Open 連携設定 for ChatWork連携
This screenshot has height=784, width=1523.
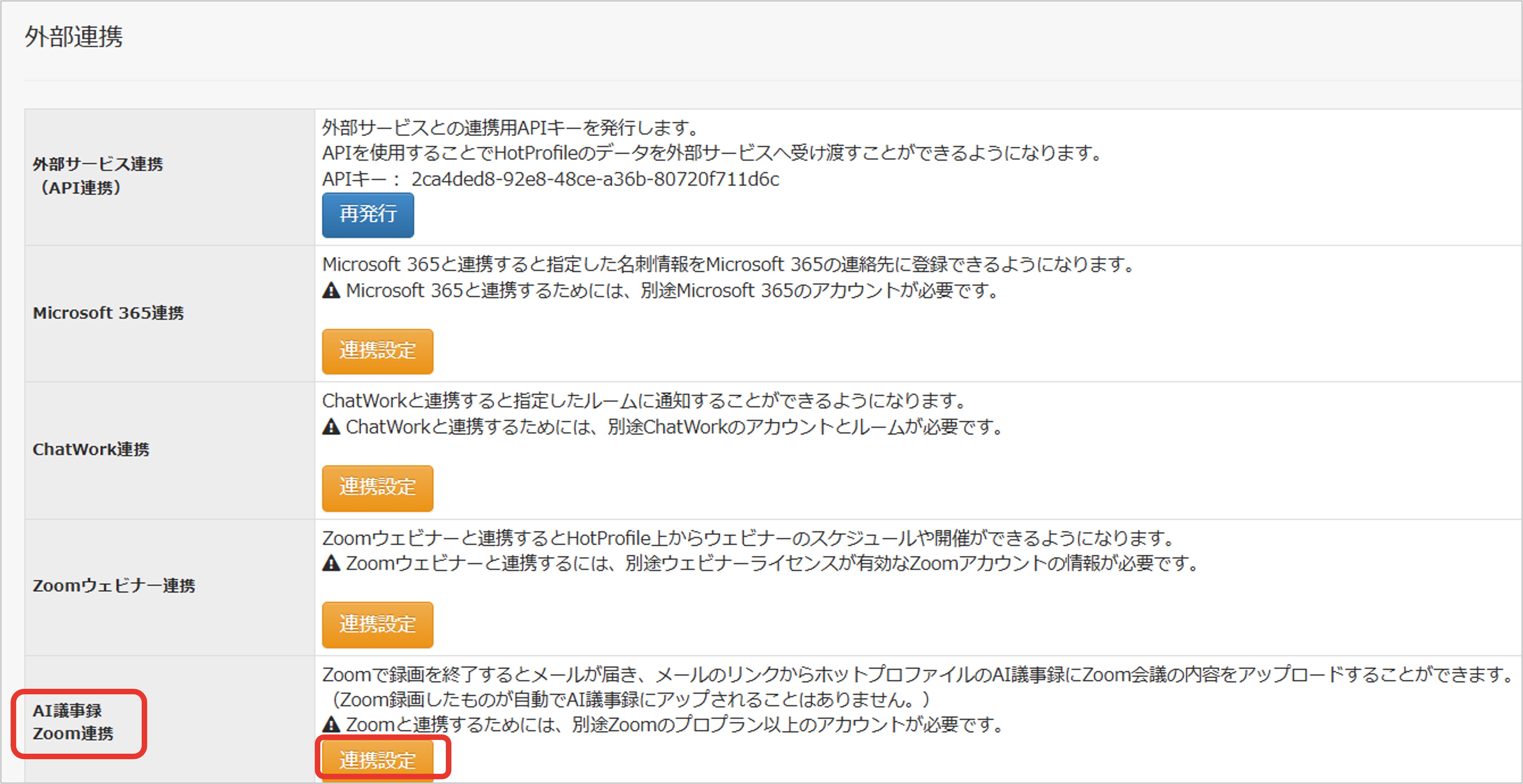tap(377, 488)
